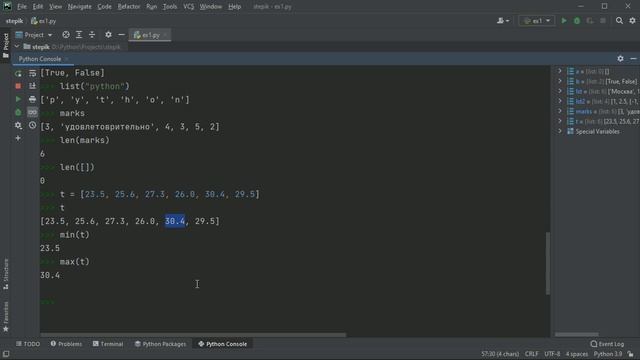This screenshot has width=640, height=360.
Task: Hide Python Console panel with minus
Action: click(x=633, y=59)
